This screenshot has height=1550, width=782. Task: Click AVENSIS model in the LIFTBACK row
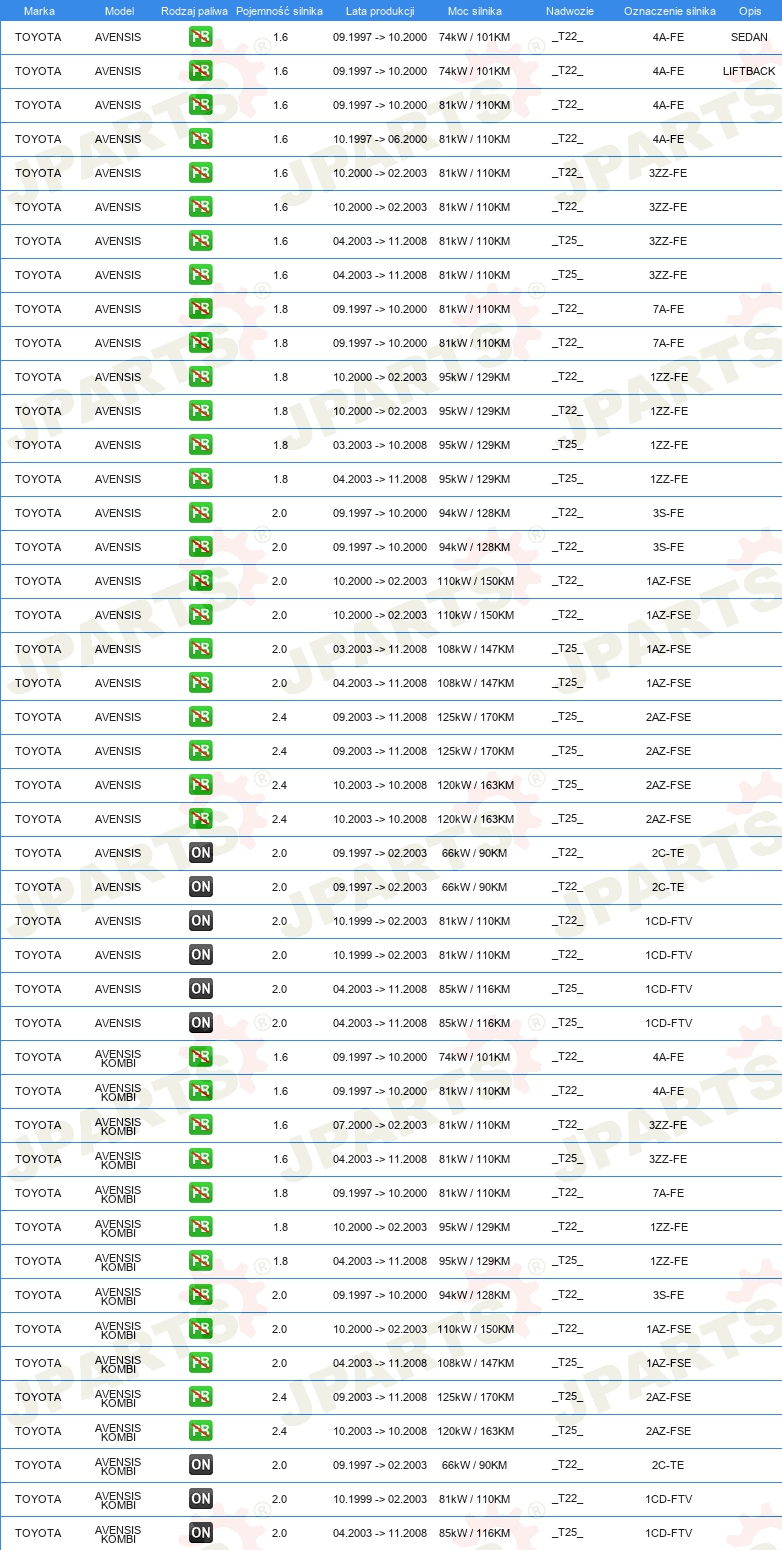[x=118, y=71]
